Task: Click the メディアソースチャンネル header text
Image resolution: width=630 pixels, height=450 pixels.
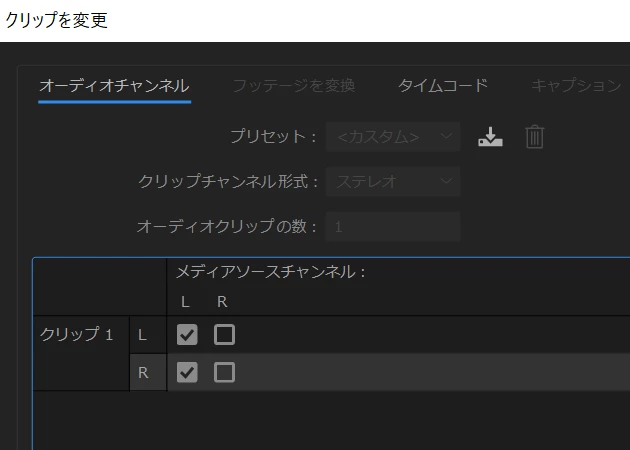Action: tap(271, 272)
